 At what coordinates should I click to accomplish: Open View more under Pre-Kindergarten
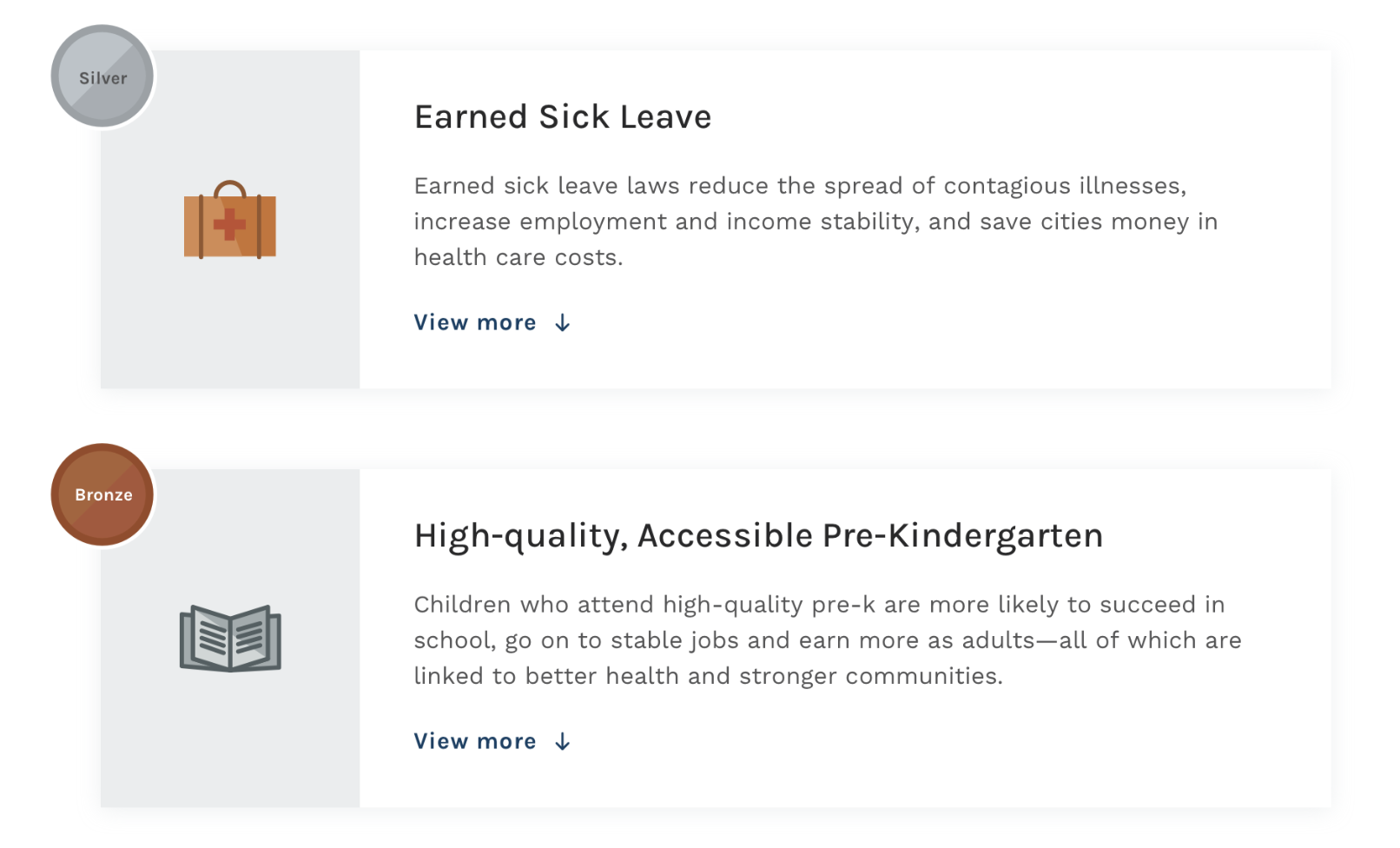(x=475, y=741)
